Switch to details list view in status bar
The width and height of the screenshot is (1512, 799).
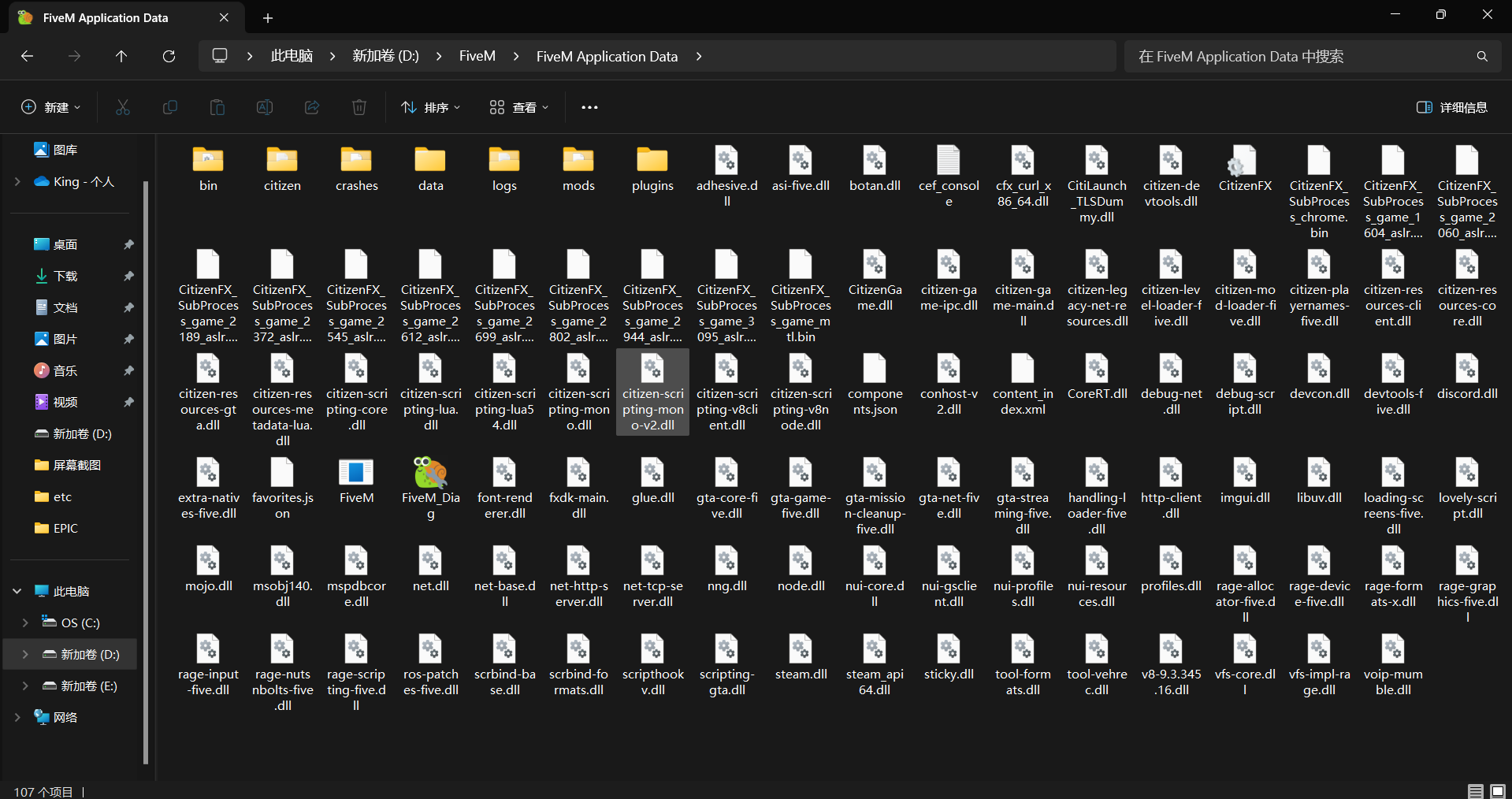click(x=1476, y=791)
